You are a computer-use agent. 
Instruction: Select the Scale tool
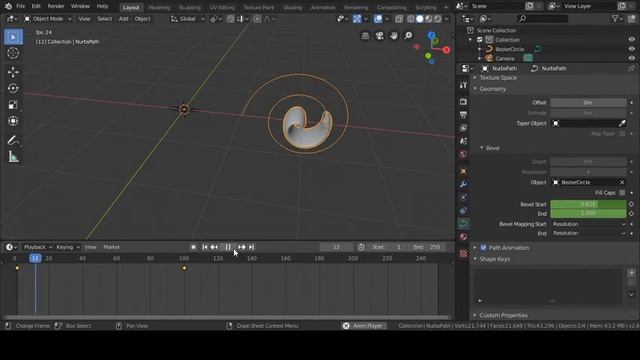point(13,105)
